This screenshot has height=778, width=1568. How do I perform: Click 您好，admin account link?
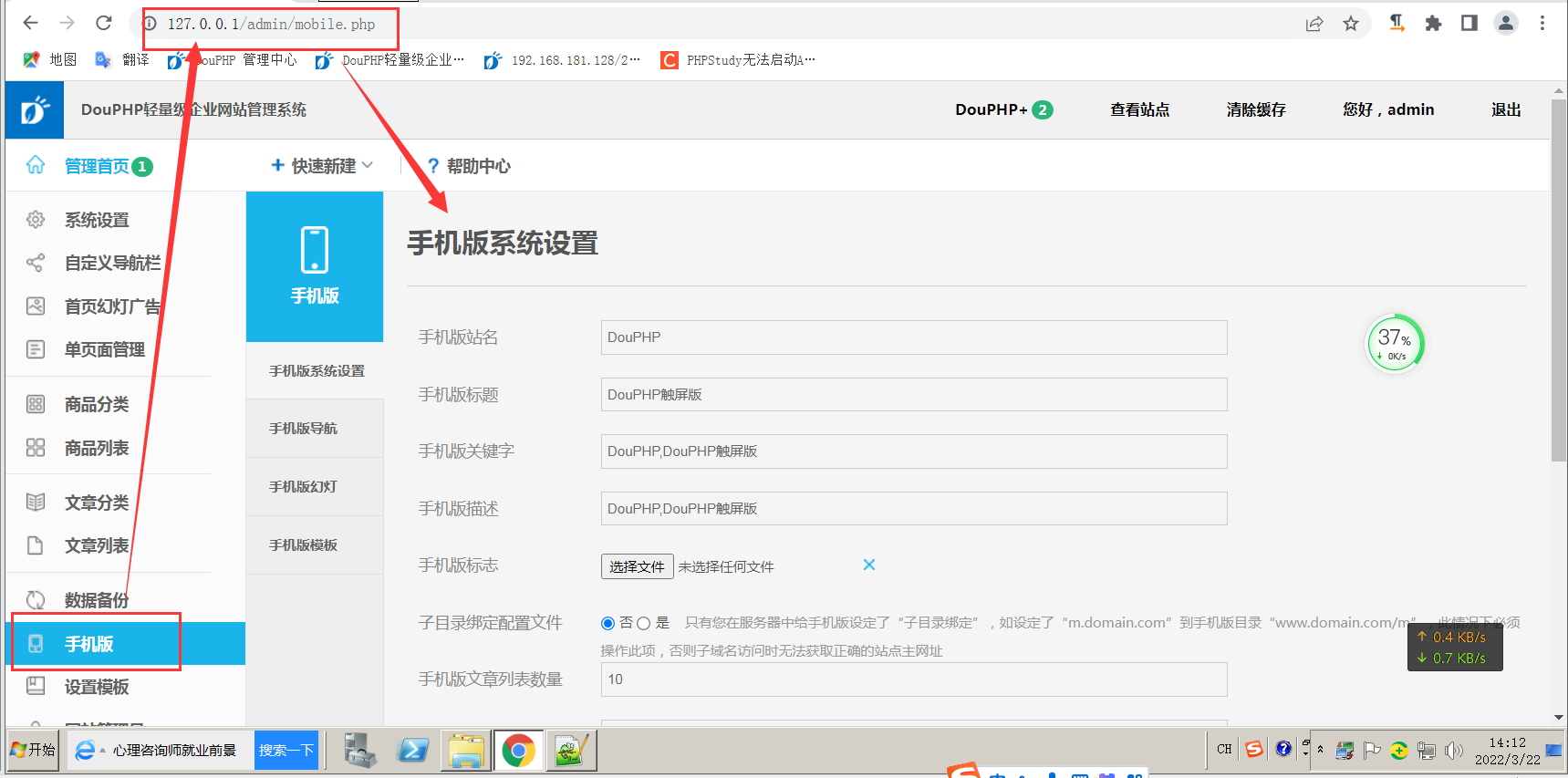[1387, 109]
